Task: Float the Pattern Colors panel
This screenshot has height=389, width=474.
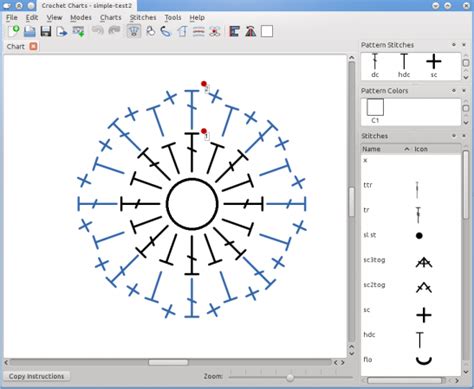Action: point(454,90)
